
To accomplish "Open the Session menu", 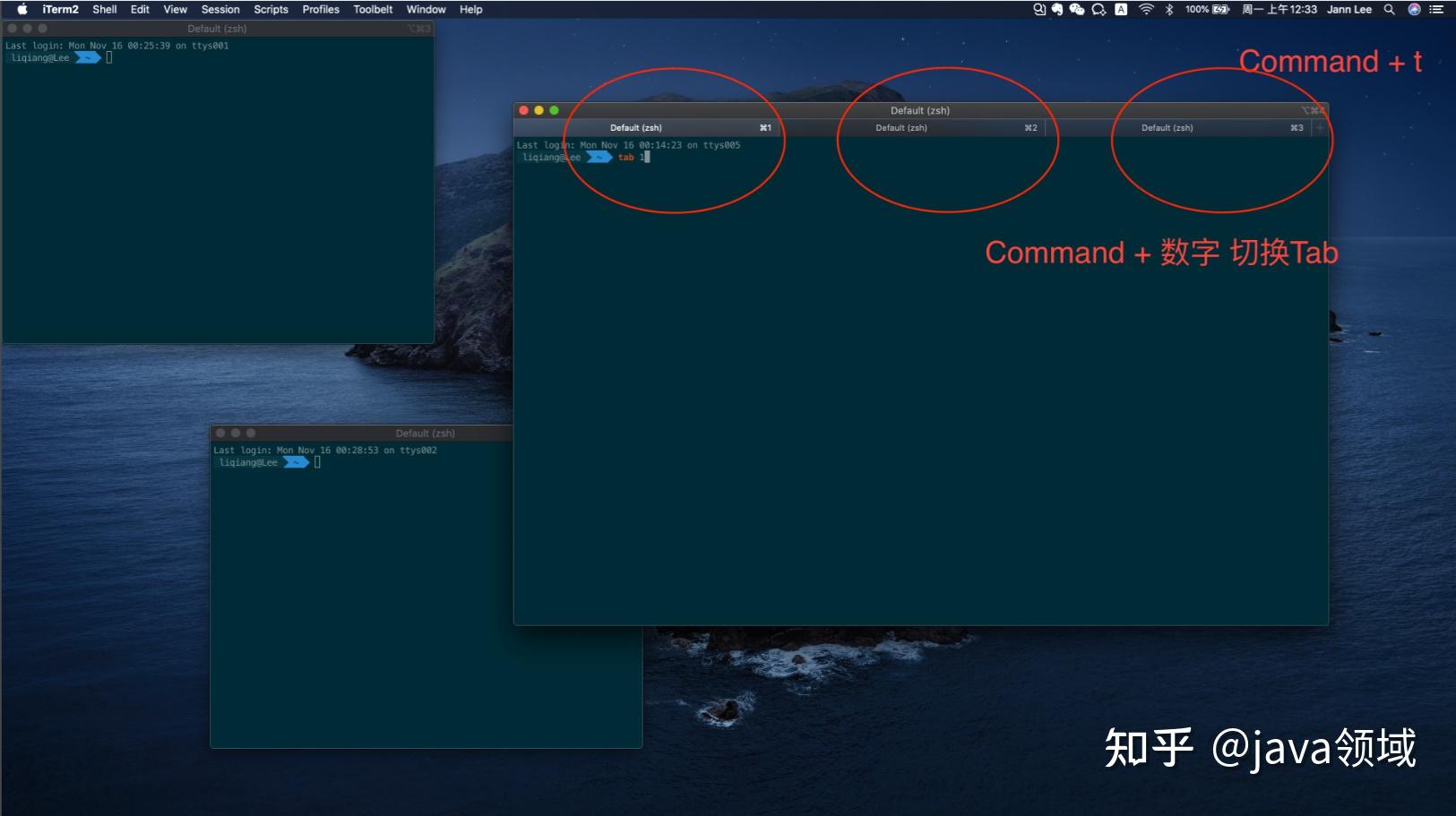I will click(x=220, y=10).
